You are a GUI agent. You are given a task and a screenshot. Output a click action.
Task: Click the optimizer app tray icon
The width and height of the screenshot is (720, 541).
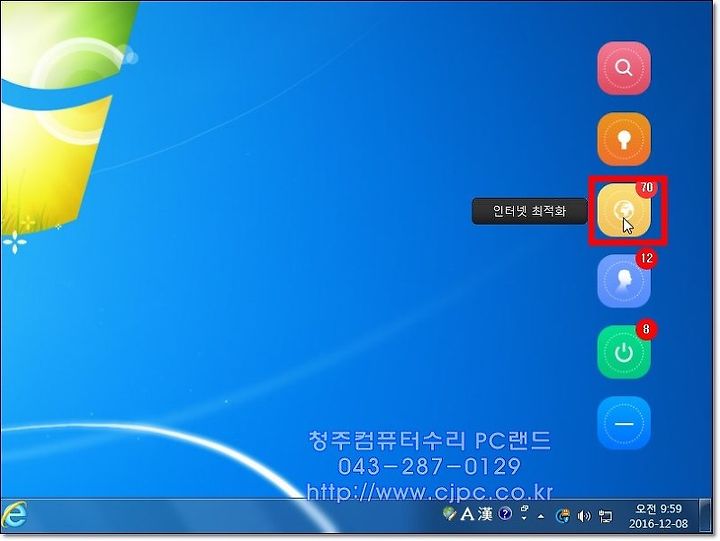point(562,516)
